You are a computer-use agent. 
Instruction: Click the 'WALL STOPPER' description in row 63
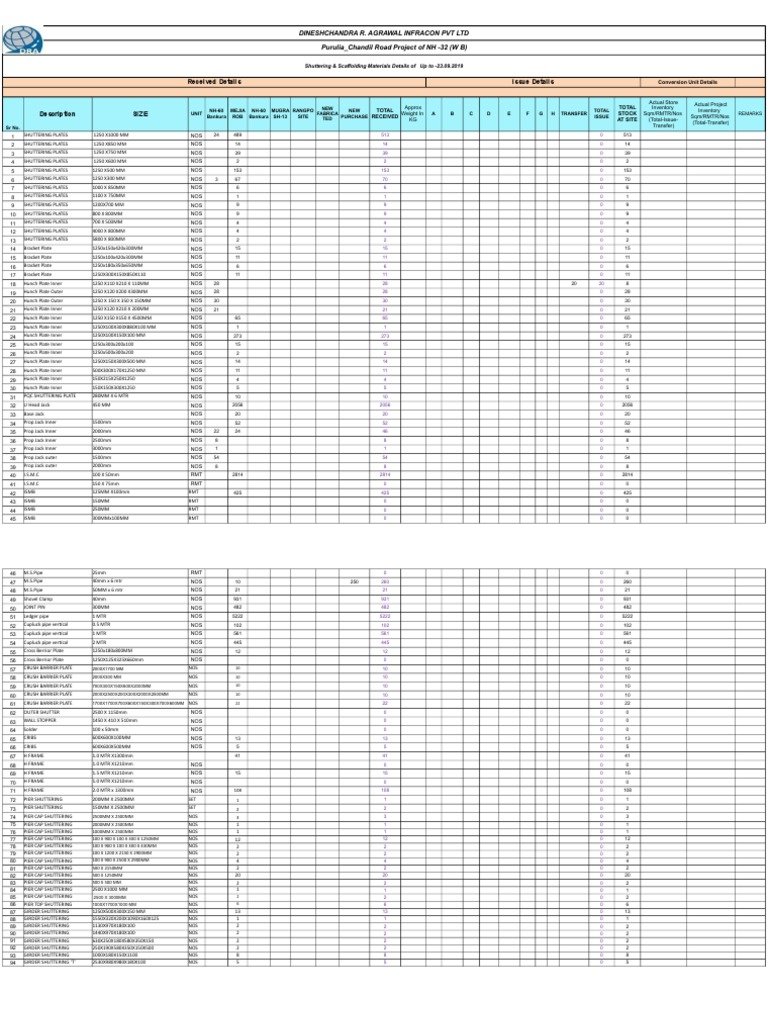click(57, 720)
